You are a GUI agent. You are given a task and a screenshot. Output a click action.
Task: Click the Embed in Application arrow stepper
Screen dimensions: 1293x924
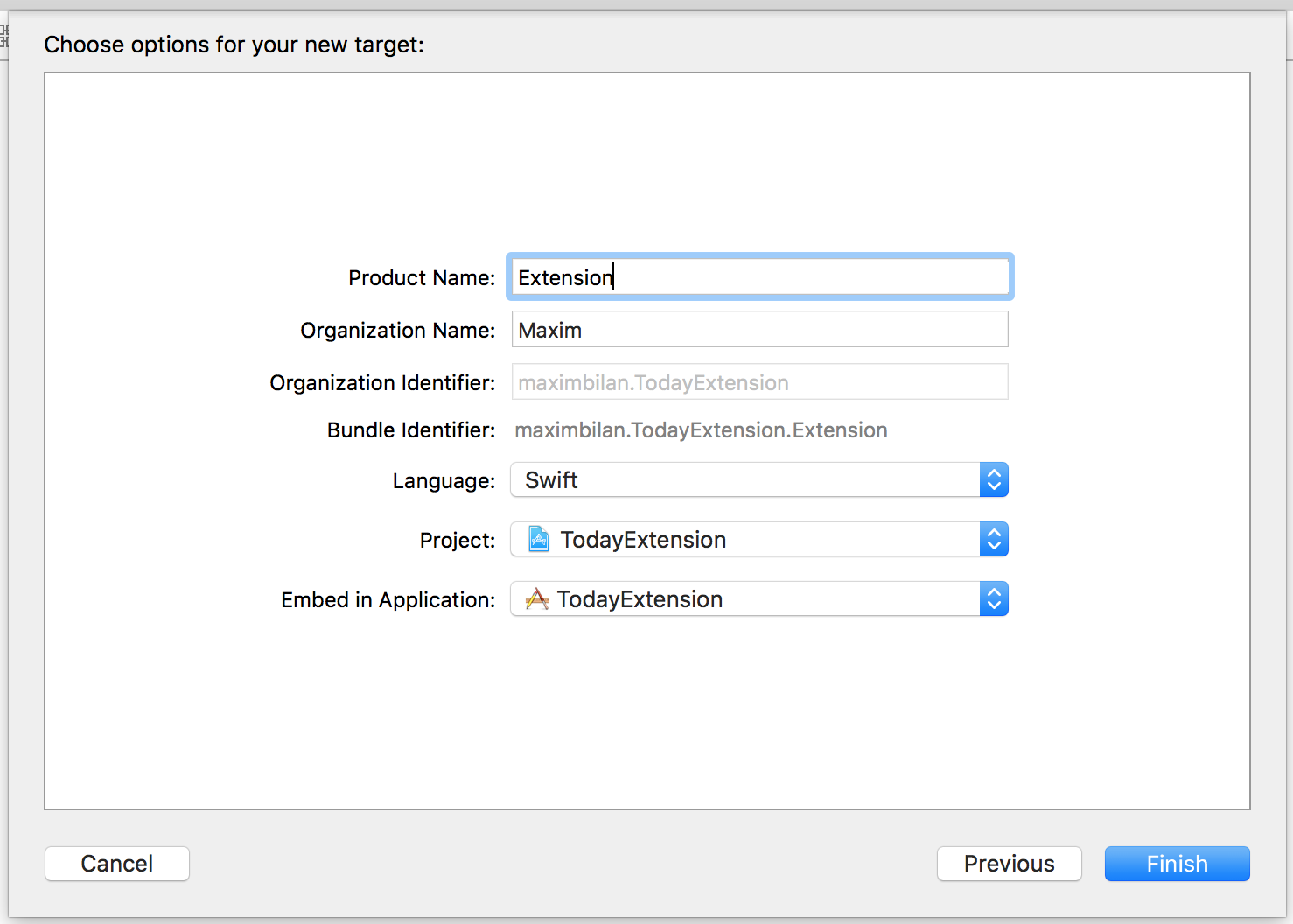pos(994,599)
